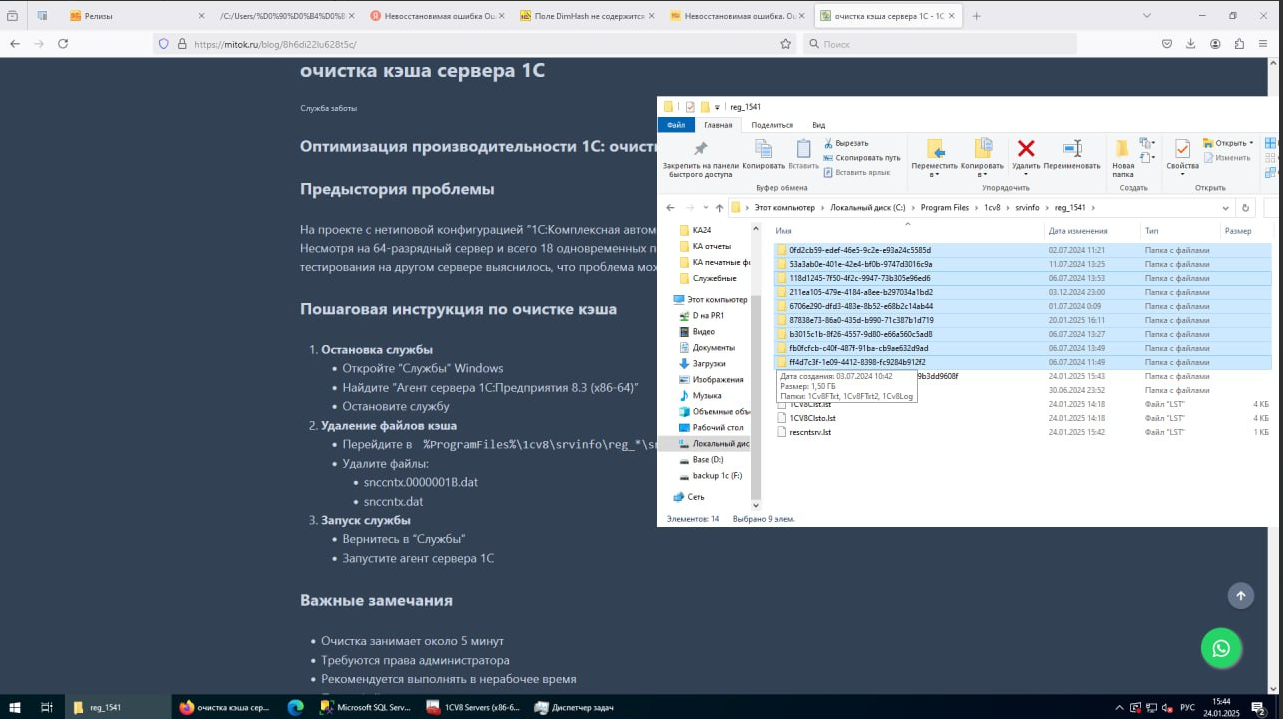This screenshot has width=1283, height=719.
Task: Open the address bar history dropdown
Action: pos(1226,208)
